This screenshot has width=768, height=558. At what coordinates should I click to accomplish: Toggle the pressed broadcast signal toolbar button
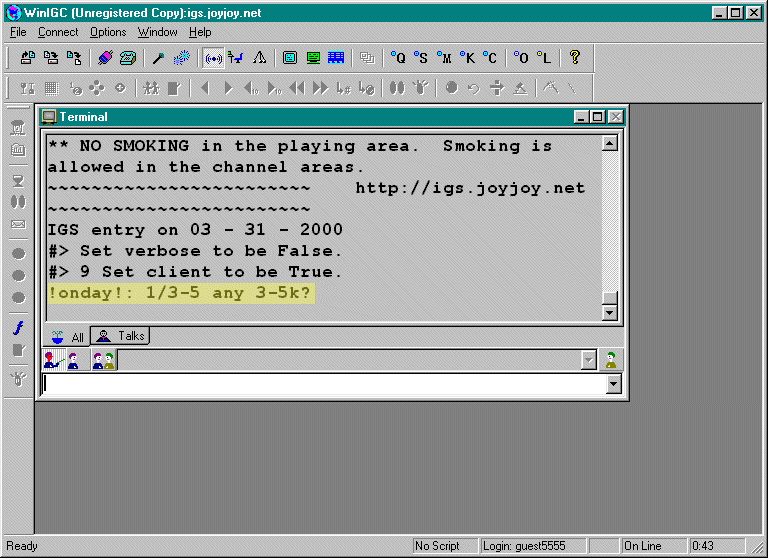tap(213, 58)
